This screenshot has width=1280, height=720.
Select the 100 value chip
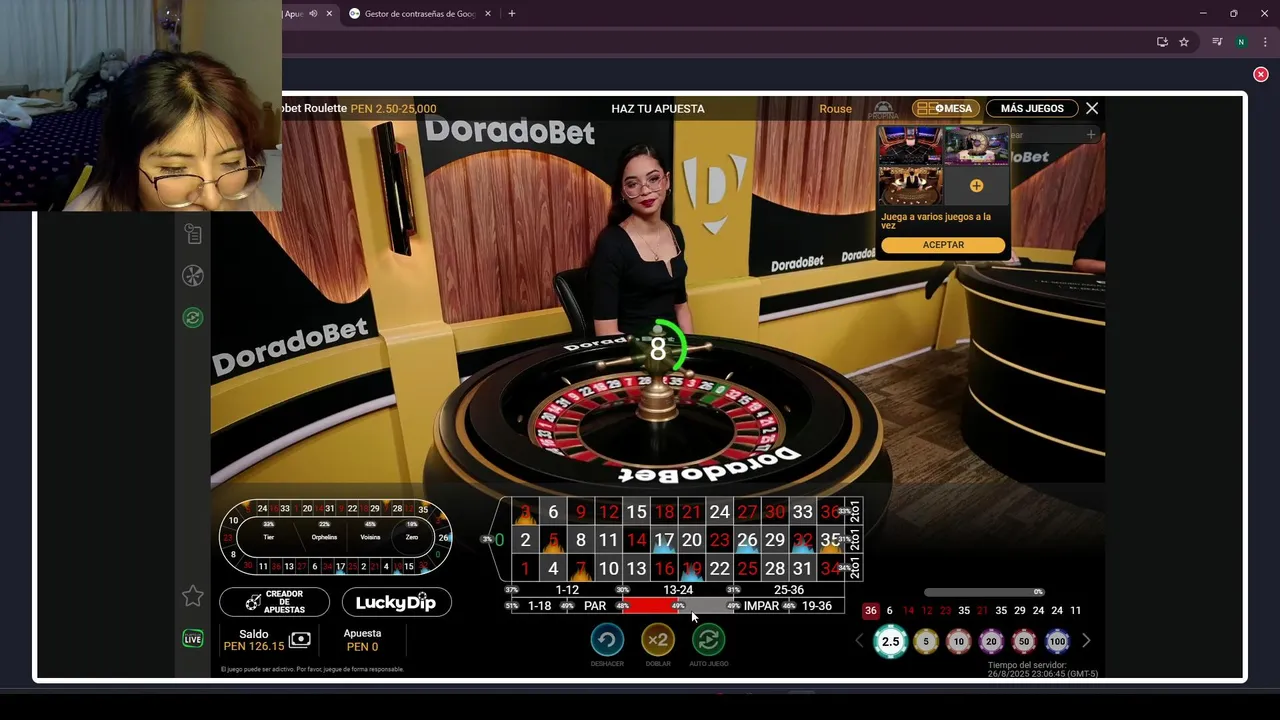1057,642
